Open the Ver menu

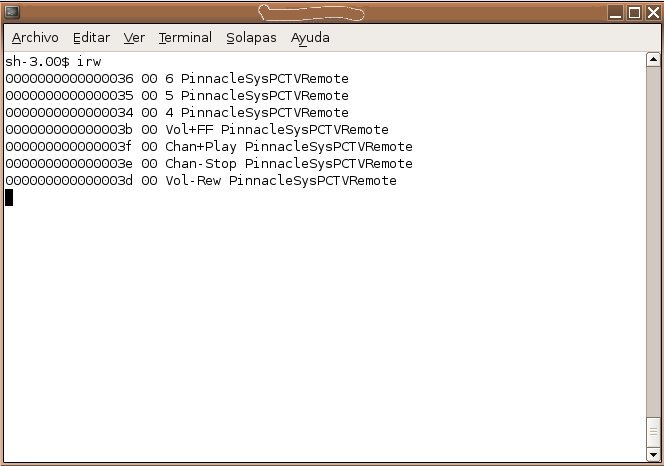[134, 38]
